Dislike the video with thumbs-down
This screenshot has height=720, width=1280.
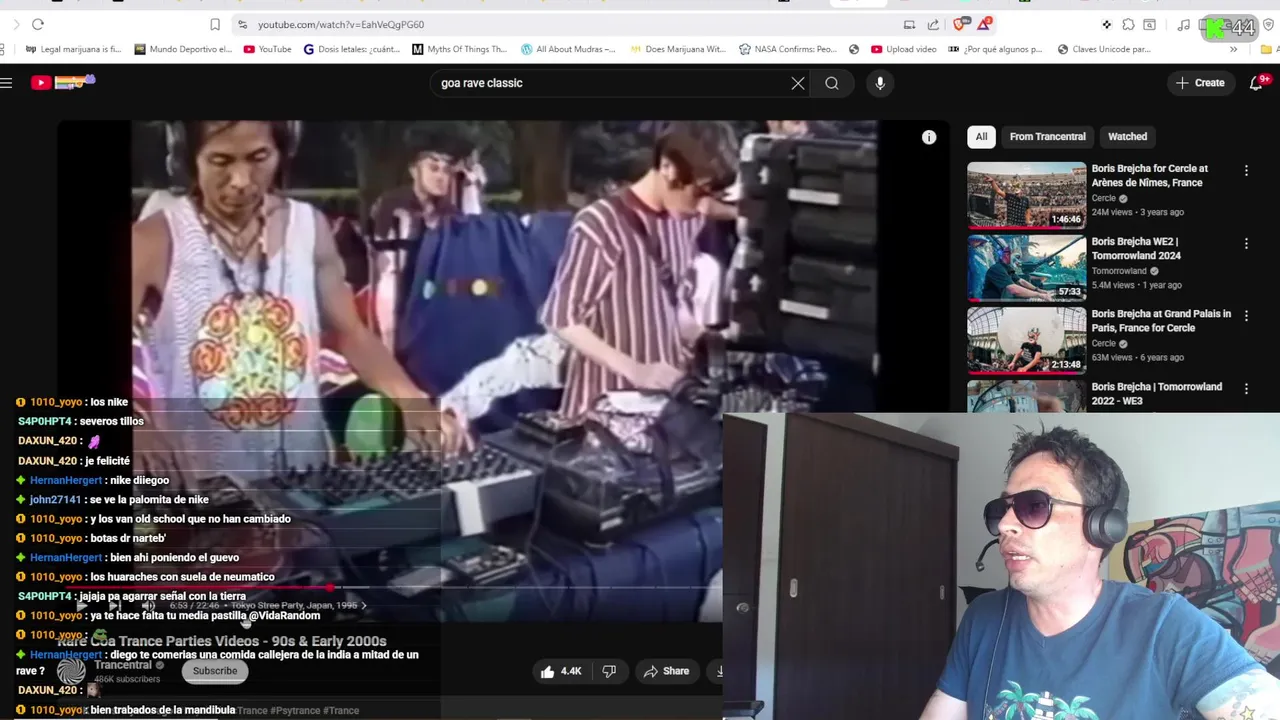tap(609, 671)
